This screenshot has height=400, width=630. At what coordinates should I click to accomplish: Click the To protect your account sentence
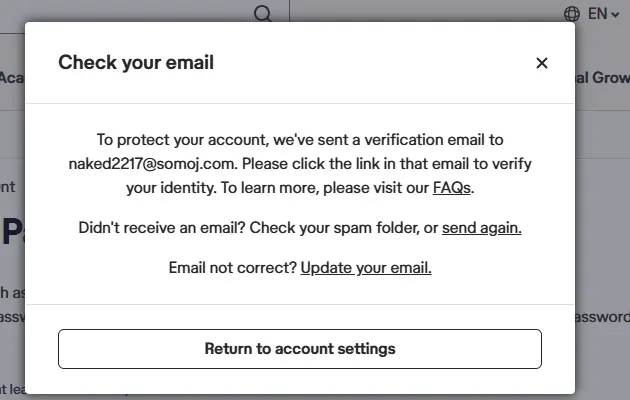pyautogui.click(x=300, y=164)
